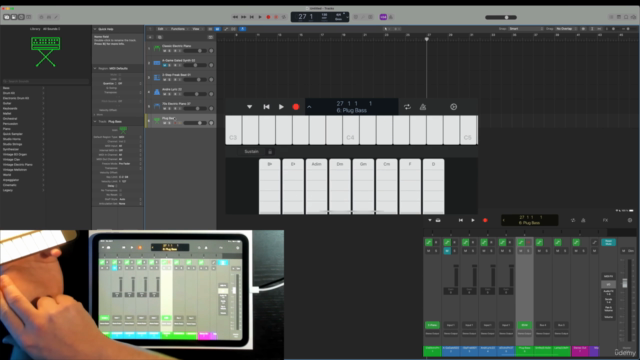Solo the 2-Step Freak Beat track
This screenshot has height=360, width=640.
point(170,80)
